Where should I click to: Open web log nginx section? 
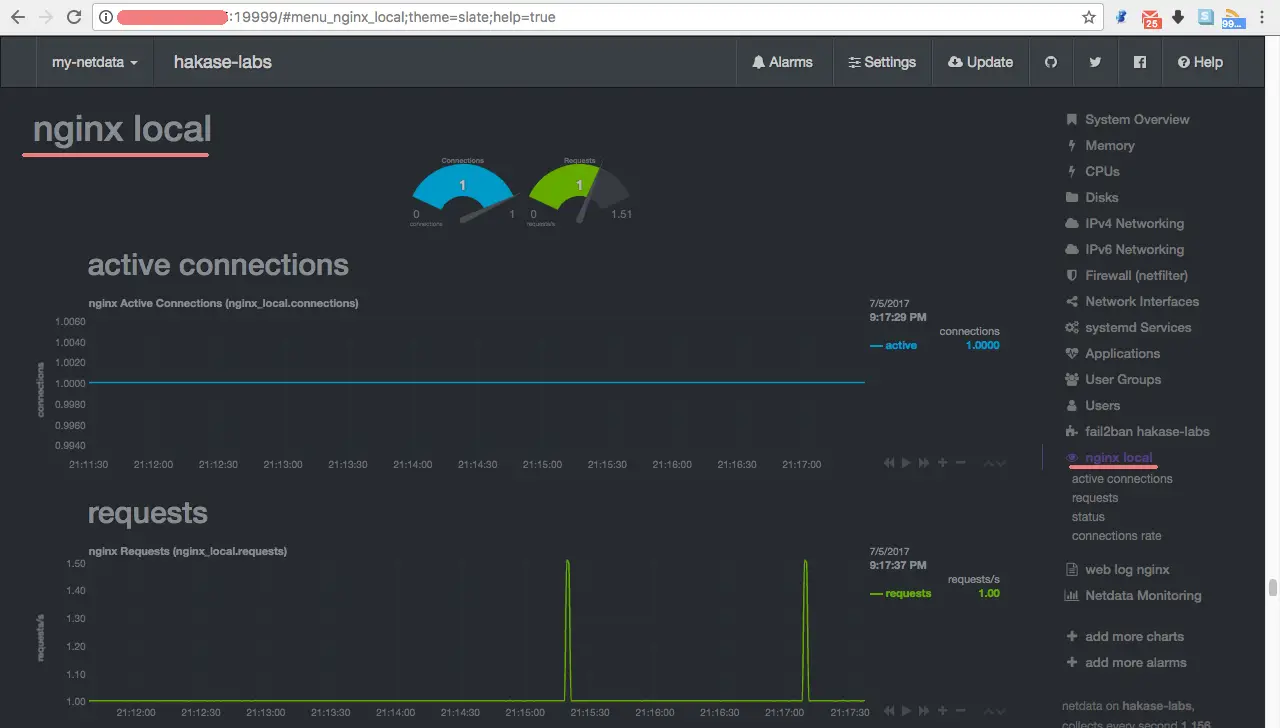point(1117,569)
